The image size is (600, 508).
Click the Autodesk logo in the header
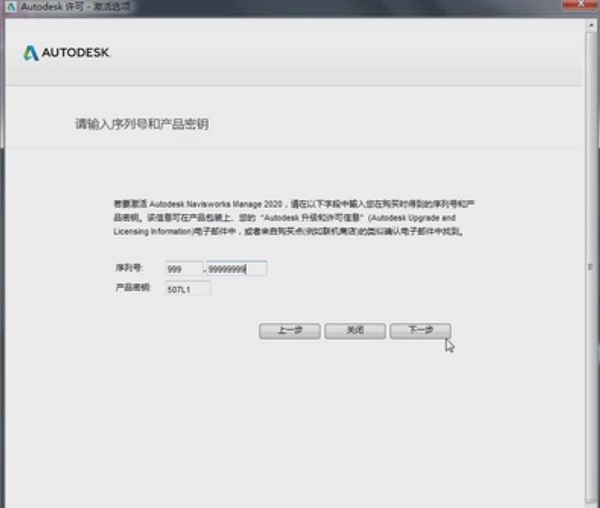pos(67,53)
